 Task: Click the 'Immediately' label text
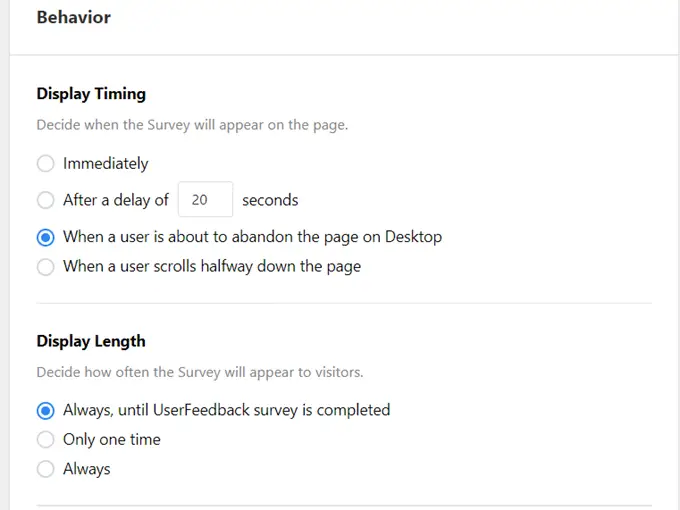point(105,163)
